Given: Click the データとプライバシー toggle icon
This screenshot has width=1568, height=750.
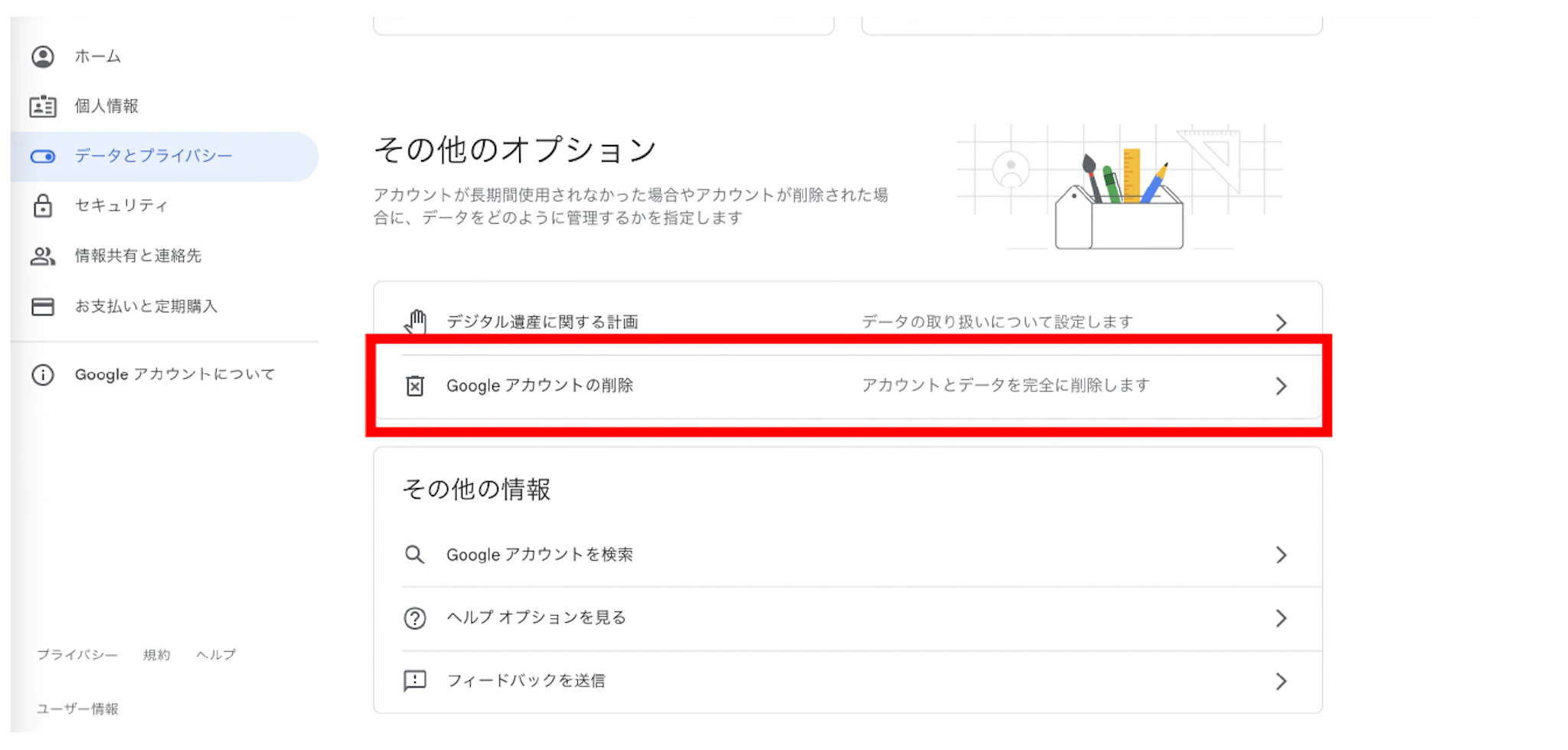Looking at the screenshot, I should point(43,156).
